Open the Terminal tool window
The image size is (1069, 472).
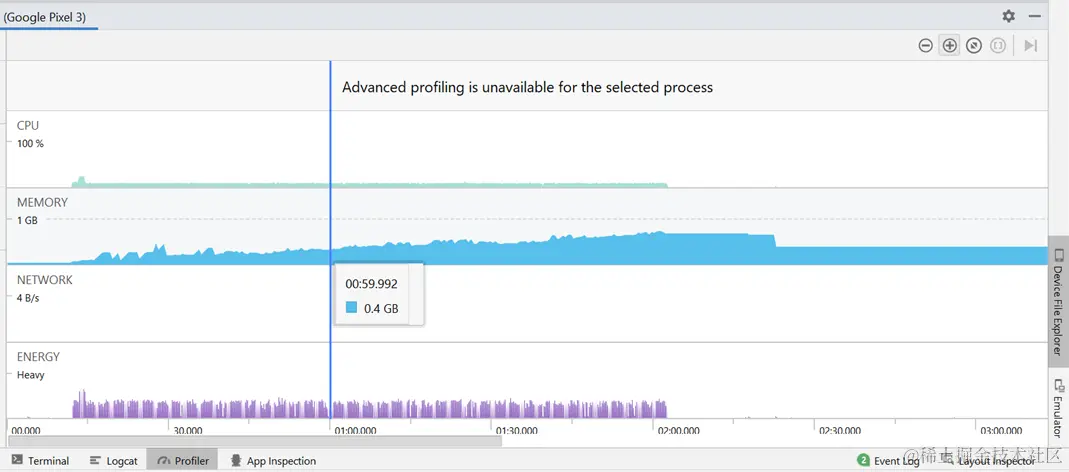tap(40, 461)
